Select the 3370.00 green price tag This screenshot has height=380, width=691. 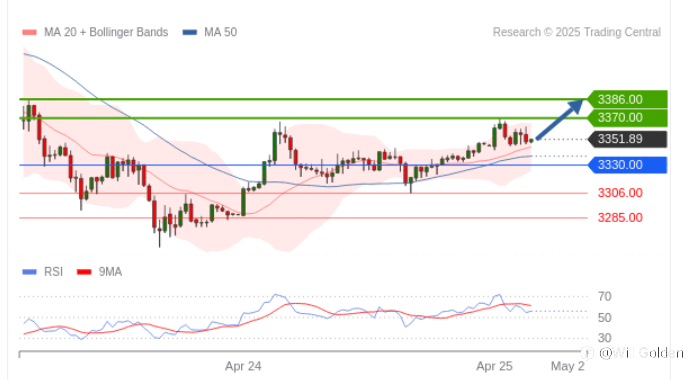coord(628,118)
